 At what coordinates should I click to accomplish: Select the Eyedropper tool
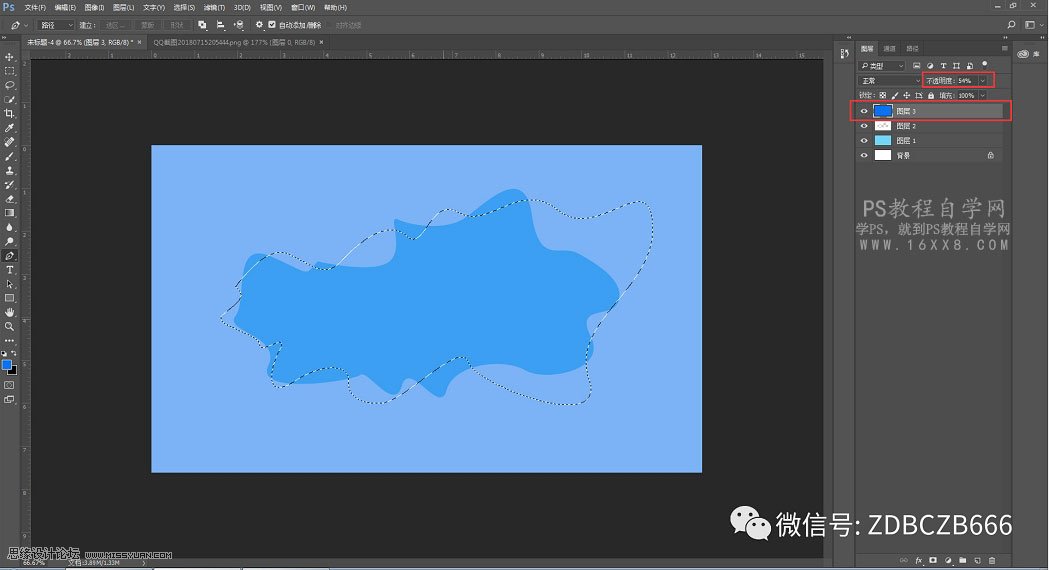[x=9, y=128]
